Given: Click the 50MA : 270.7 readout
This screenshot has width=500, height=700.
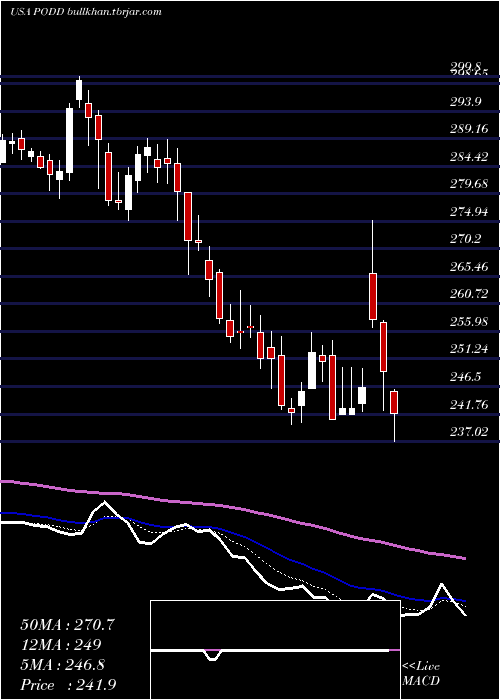Looking at the screenshot, I should [x=67, y=625].
